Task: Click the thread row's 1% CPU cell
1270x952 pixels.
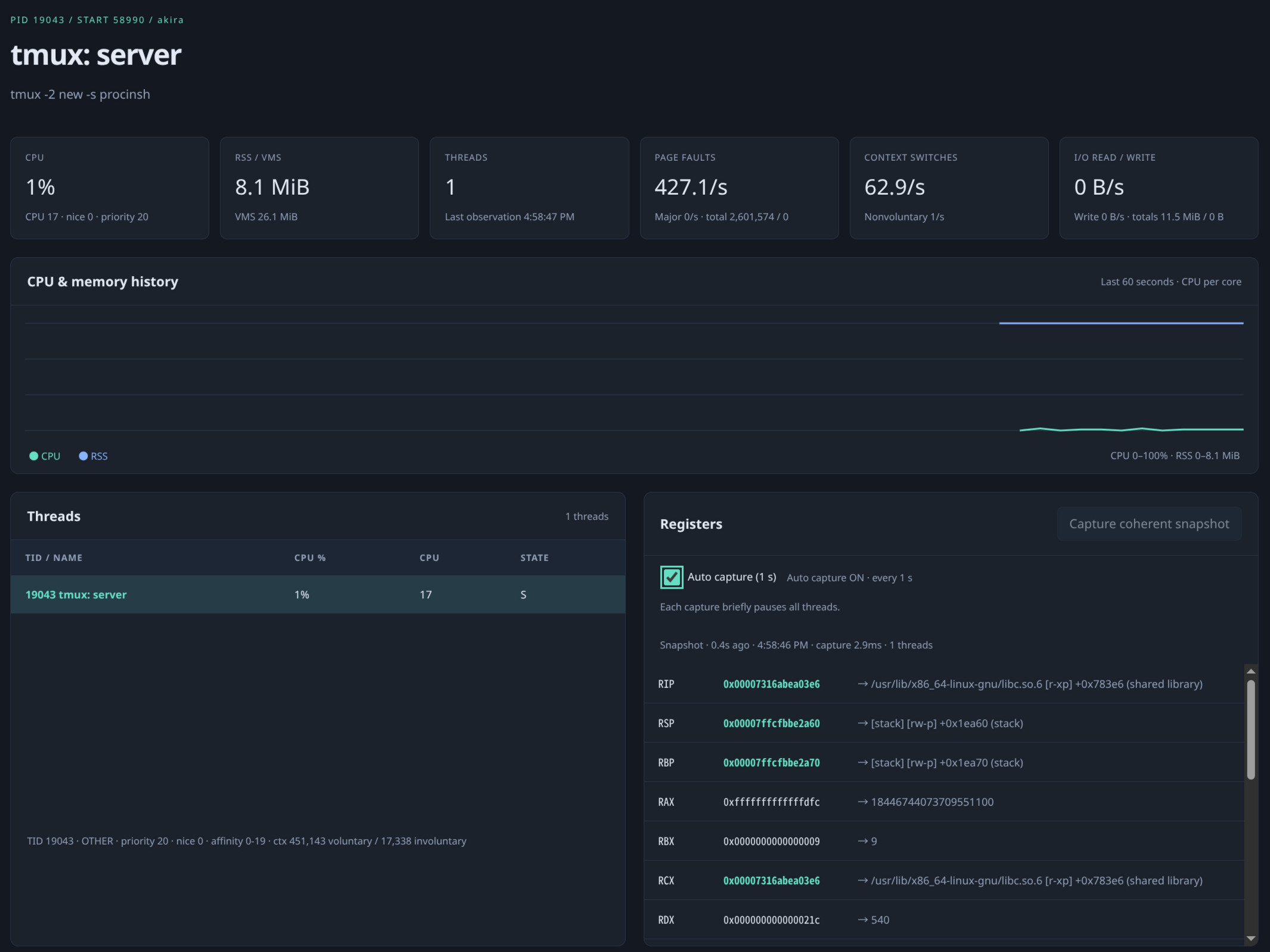Action: tap(301, 595)
